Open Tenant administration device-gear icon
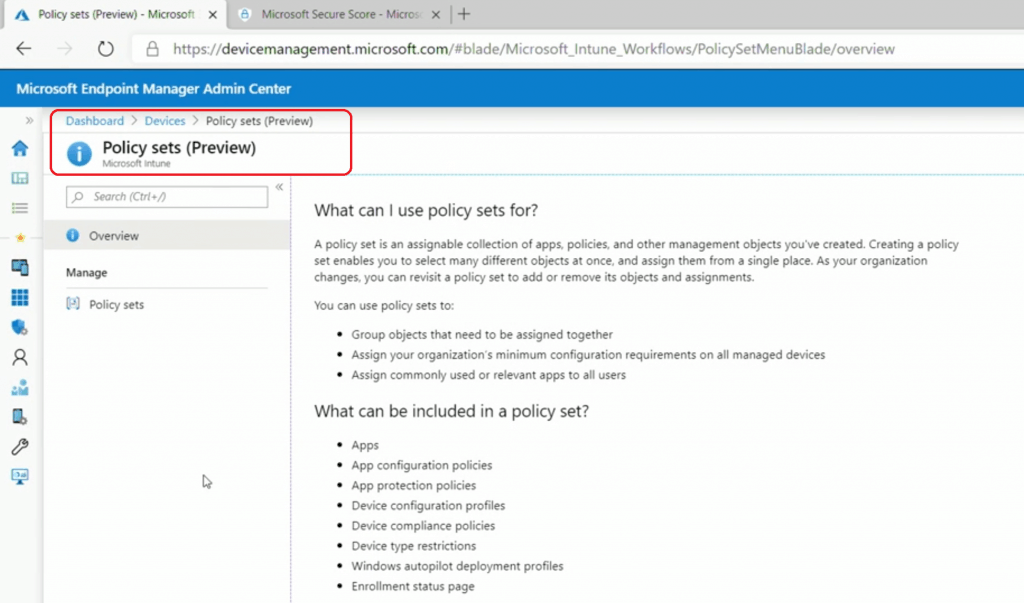Screen dimensions: 1024x603 [x=20, y=417]
